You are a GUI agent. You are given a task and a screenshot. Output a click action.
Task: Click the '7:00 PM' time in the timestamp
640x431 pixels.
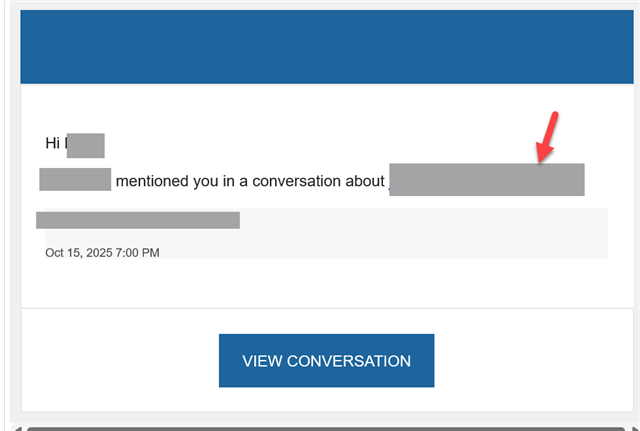coord(138,253)
